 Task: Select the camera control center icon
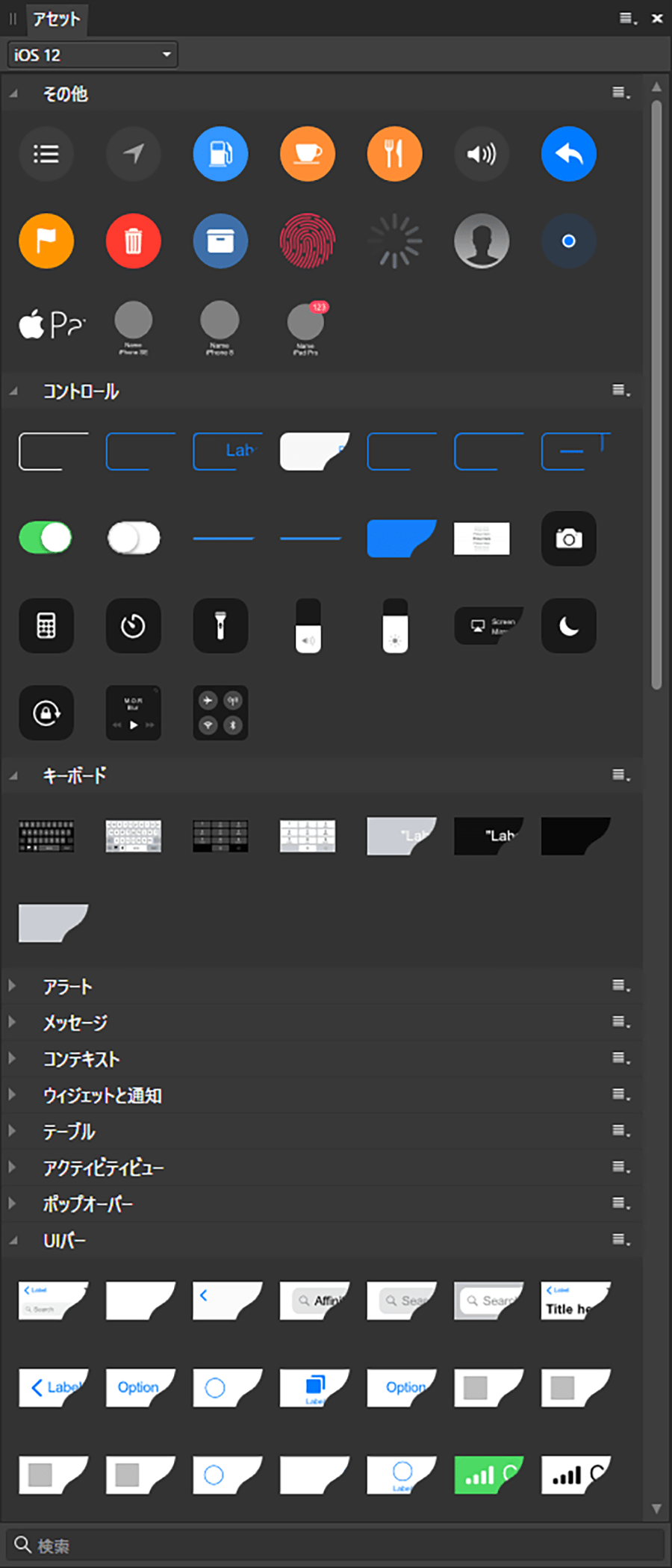(569, 539)
